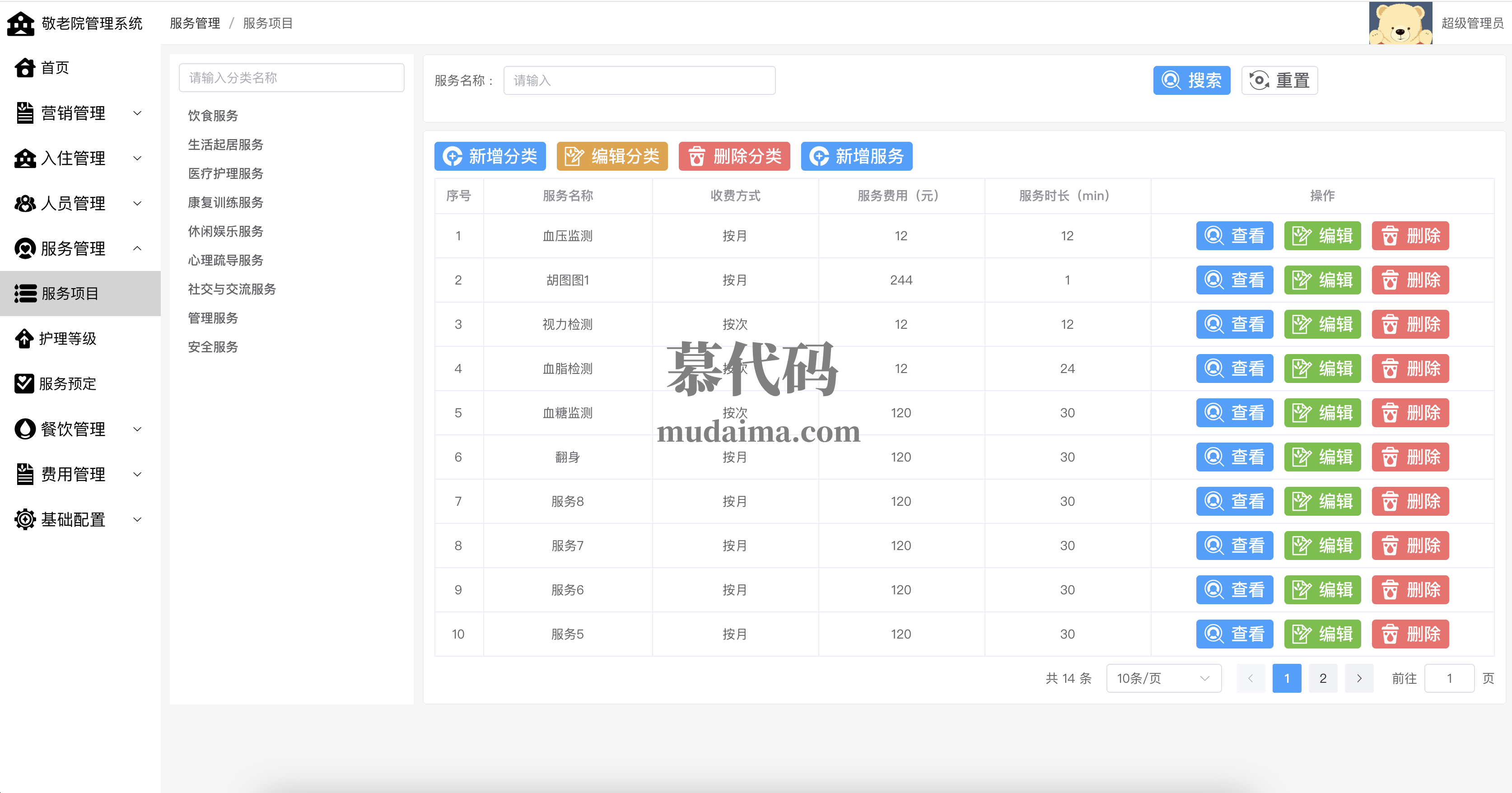Expand the 营销管理 menu chevron

click(137, 113)
